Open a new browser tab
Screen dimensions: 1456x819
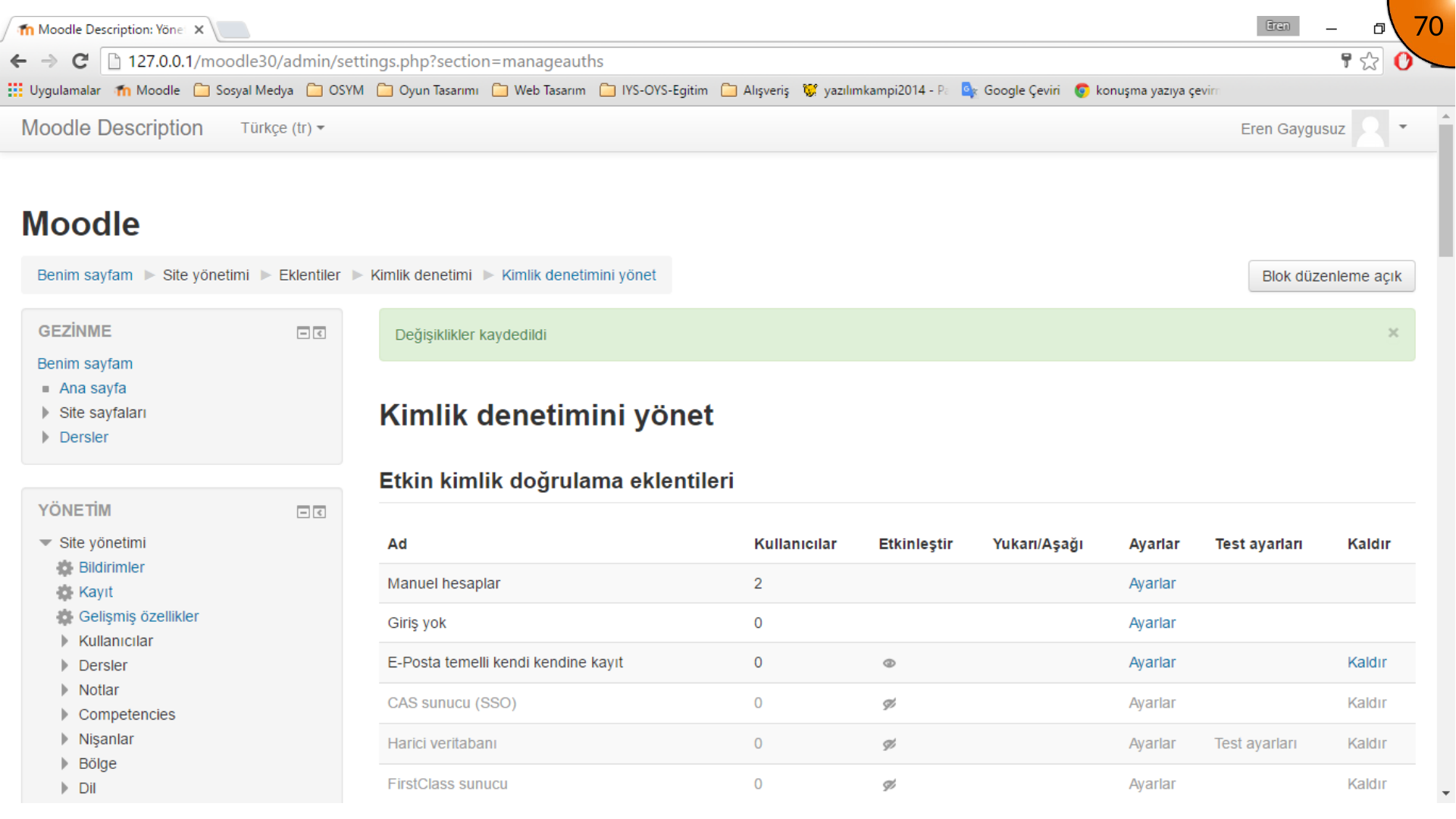click(233, 30)
